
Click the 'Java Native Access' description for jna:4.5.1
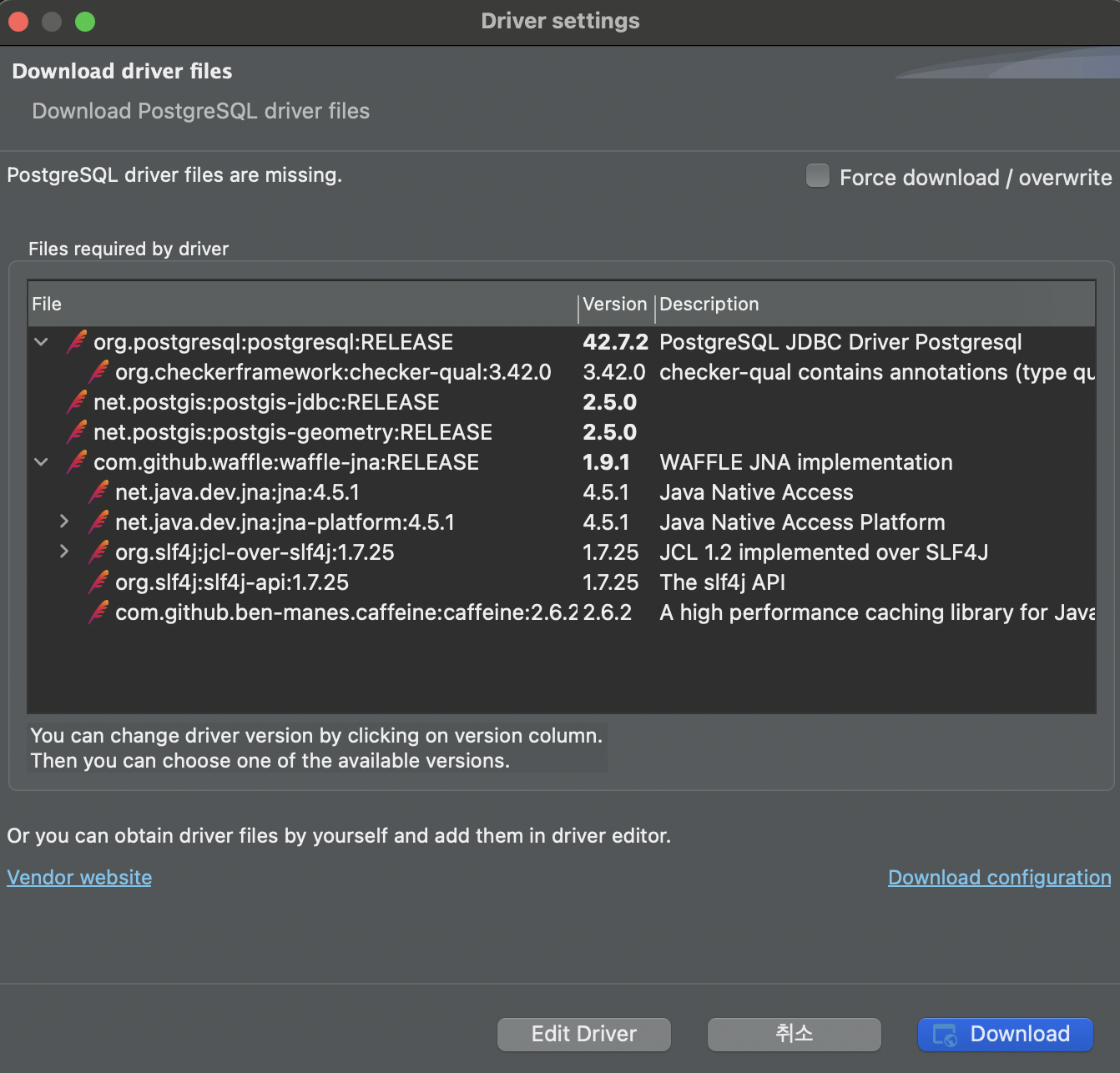click(x=756, y=492)
